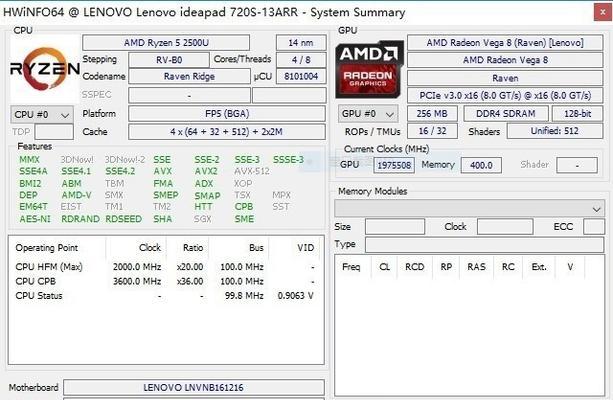Click the DDR4 SDRAM memory type field
The height and width of the screenshot is (400, 613).
click(x=506, y=114)
